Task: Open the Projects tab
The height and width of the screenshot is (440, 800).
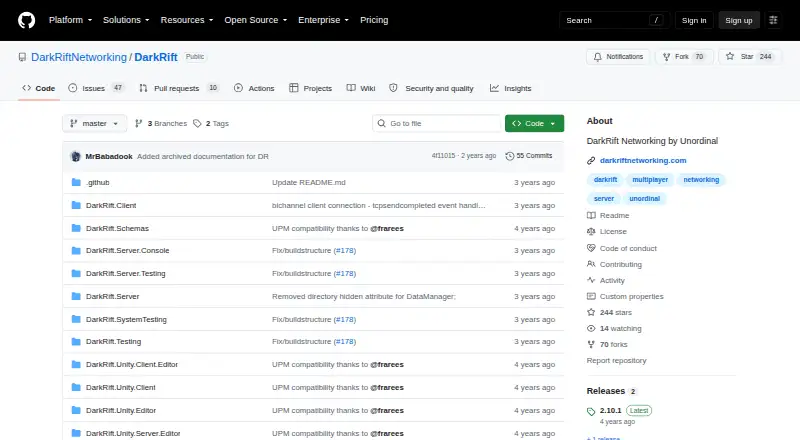Action: coord(310,88)
